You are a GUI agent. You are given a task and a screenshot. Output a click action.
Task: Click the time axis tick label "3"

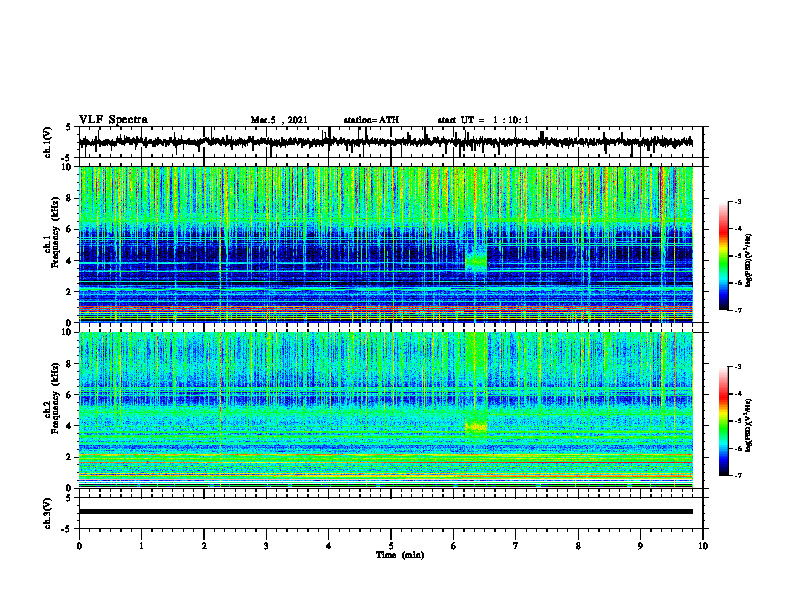[266, 546]
